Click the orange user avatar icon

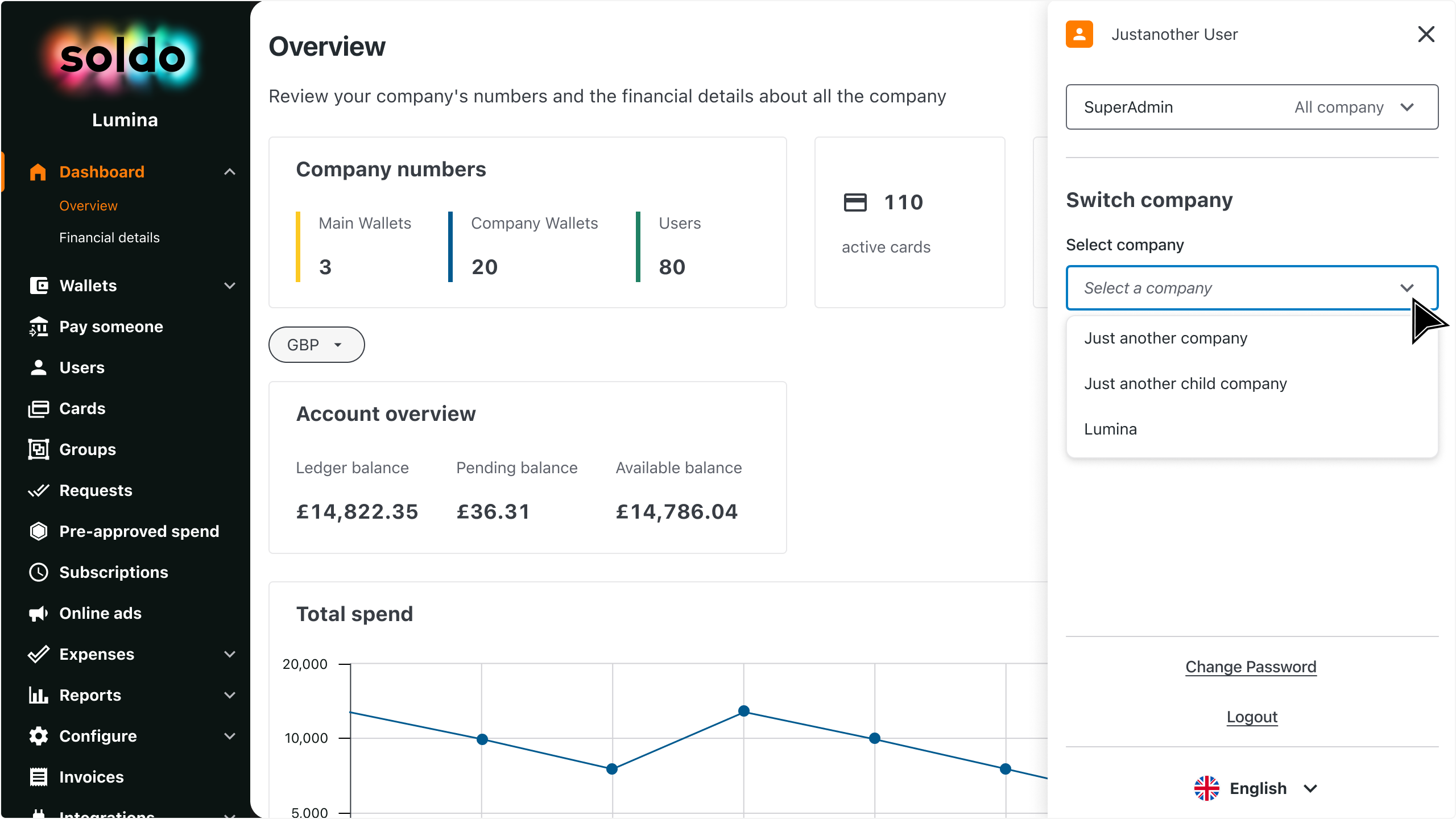[1079, 34]
